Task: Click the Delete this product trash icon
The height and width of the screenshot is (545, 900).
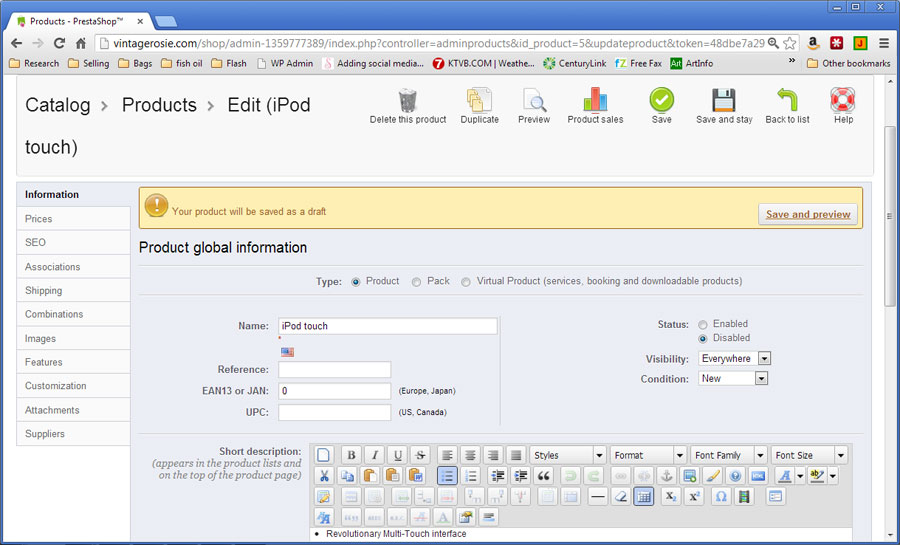Action: pos(408,101)
